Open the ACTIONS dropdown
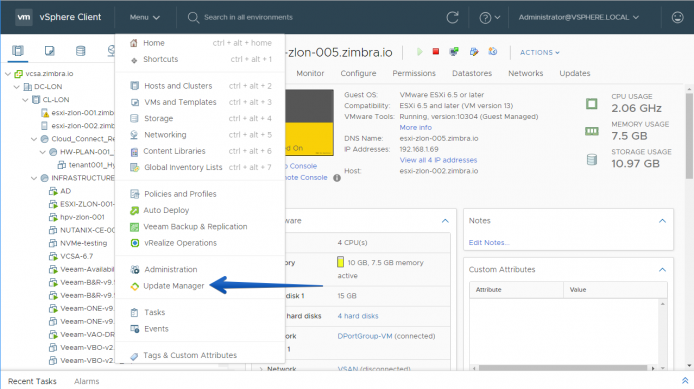This screenshot has width=694, height=389. pyautogui.click(x=540, y=52)
